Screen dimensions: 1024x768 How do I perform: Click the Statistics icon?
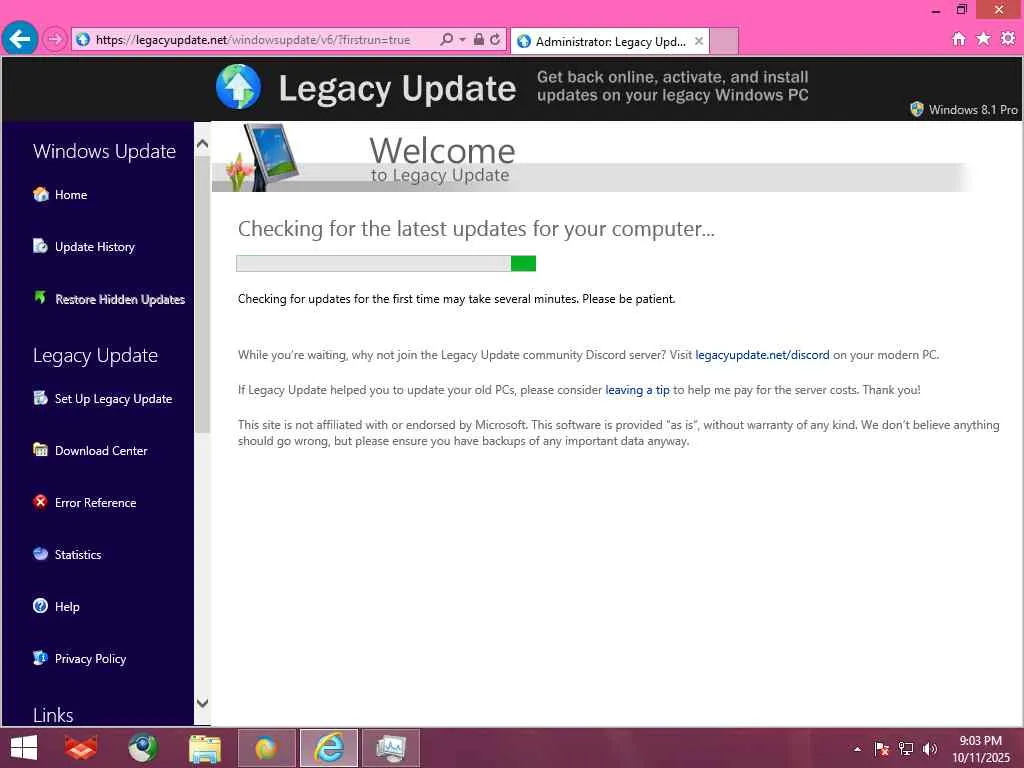click(40, 554)
